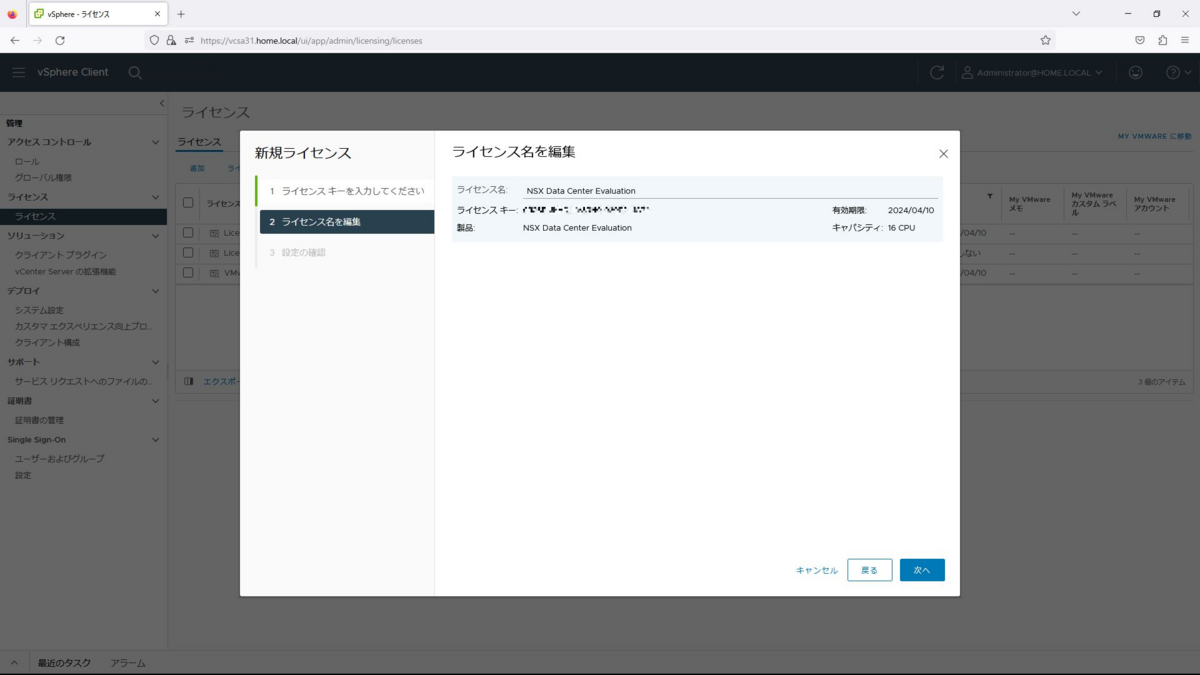Collapse the 証明書 section
Viewport: 1200px width, 675px height.
click(155, 401)
